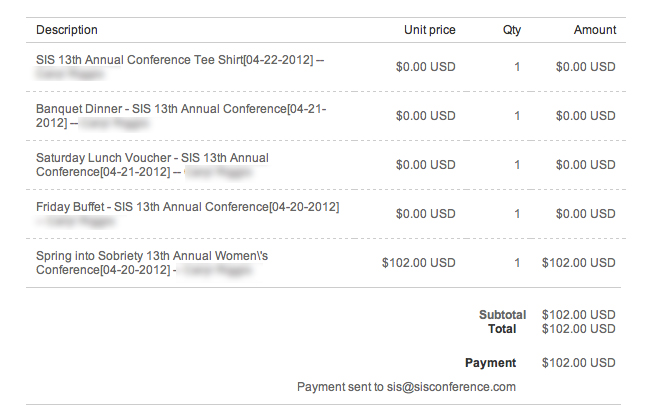Viewport: 669px width, 405px height.
Task: Click the Subtotal amount $102.00 USD
Action: (x=579, y=315)
